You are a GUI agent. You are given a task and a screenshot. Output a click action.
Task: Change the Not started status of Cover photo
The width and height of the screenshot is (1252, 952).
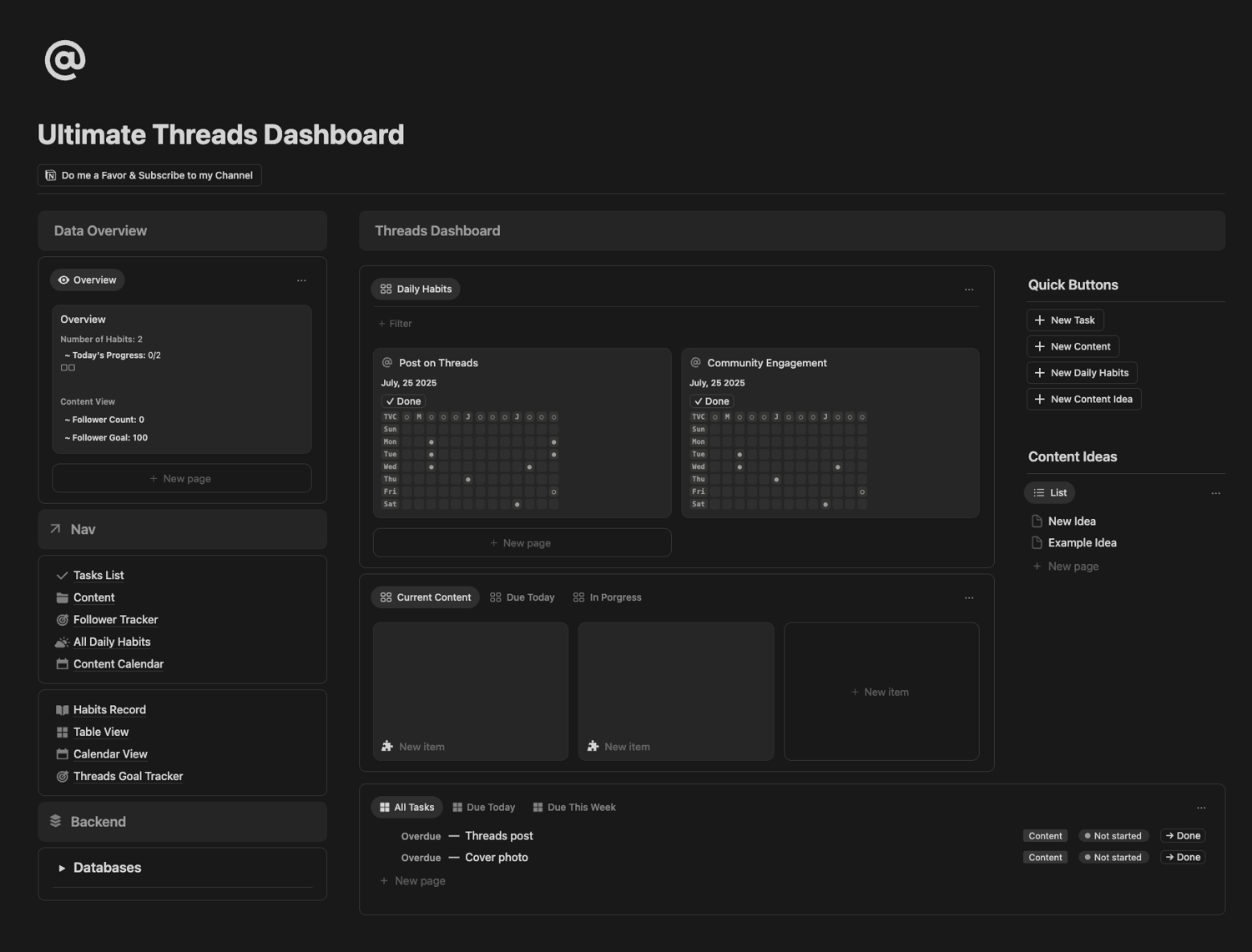pyautogui.click(x=1113, y=858)
